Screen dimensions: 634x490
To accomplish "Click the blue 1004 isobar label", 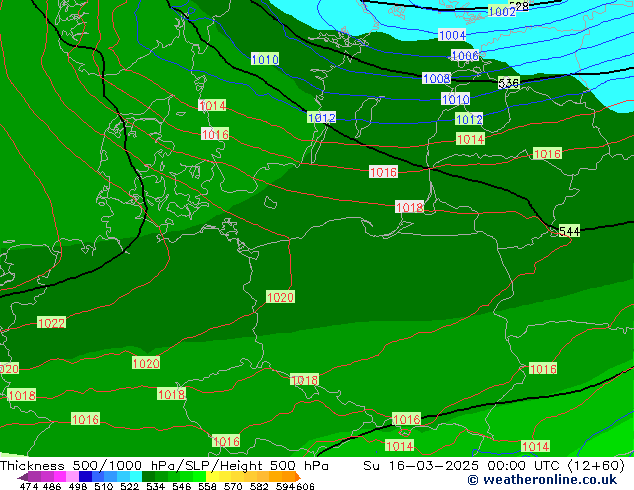I will pyautogui.click(x=452, y=35).
